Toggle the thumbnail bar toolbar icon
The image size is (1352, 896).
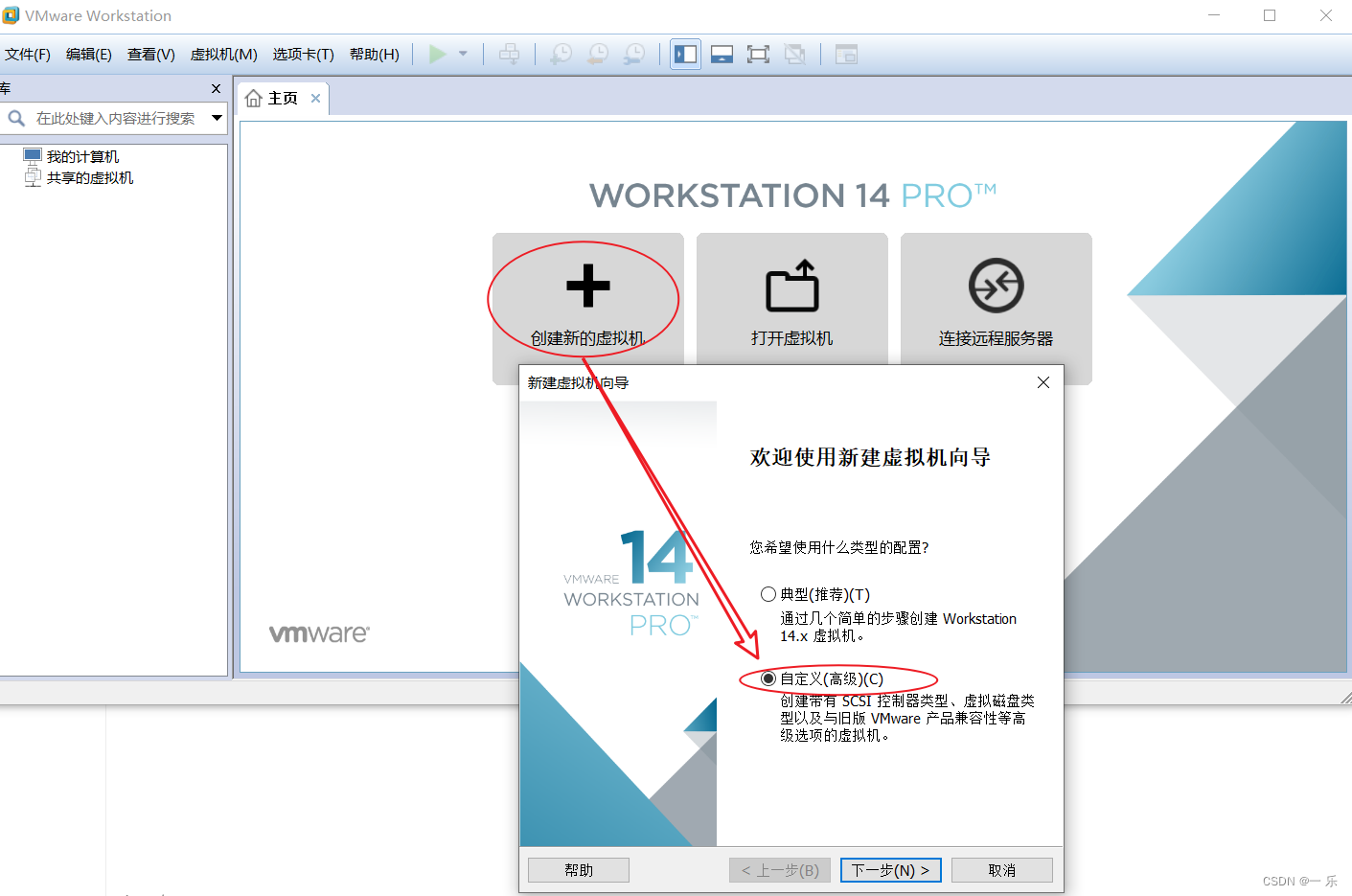pyautogui.click(x=722, y=55)
